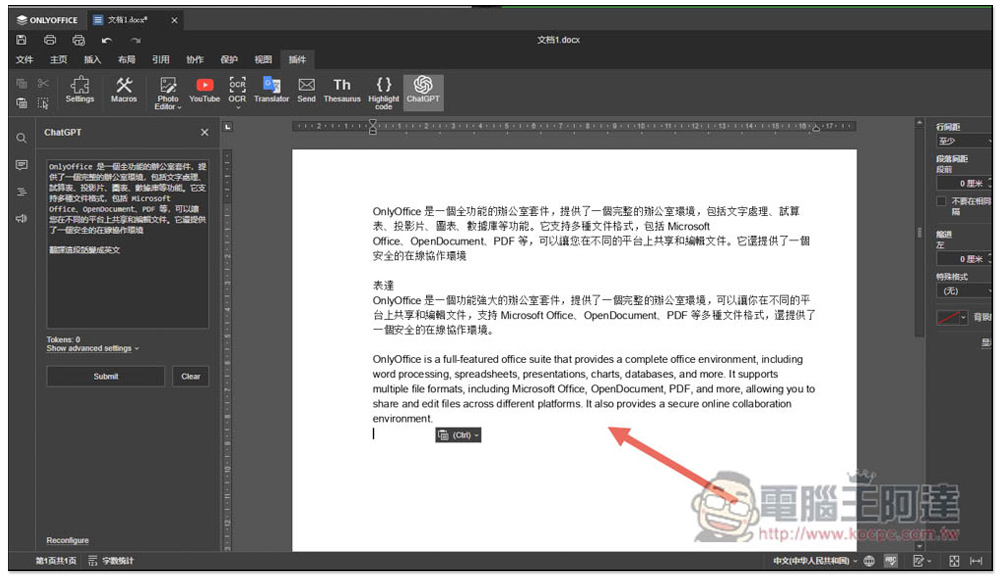Open the Thesaurus plugin

[342, 90]
